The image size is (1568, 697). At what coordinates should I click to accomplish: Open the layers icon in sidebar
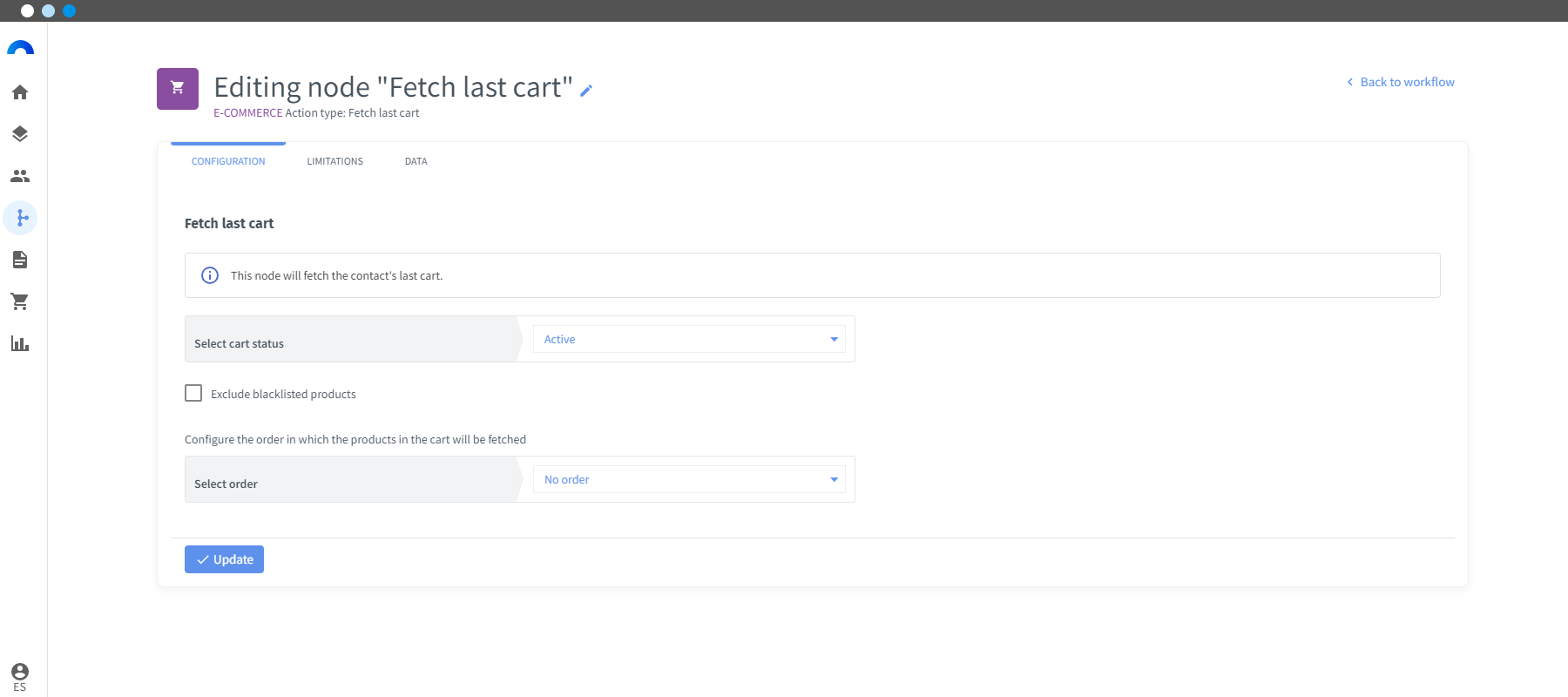(20, 134)
